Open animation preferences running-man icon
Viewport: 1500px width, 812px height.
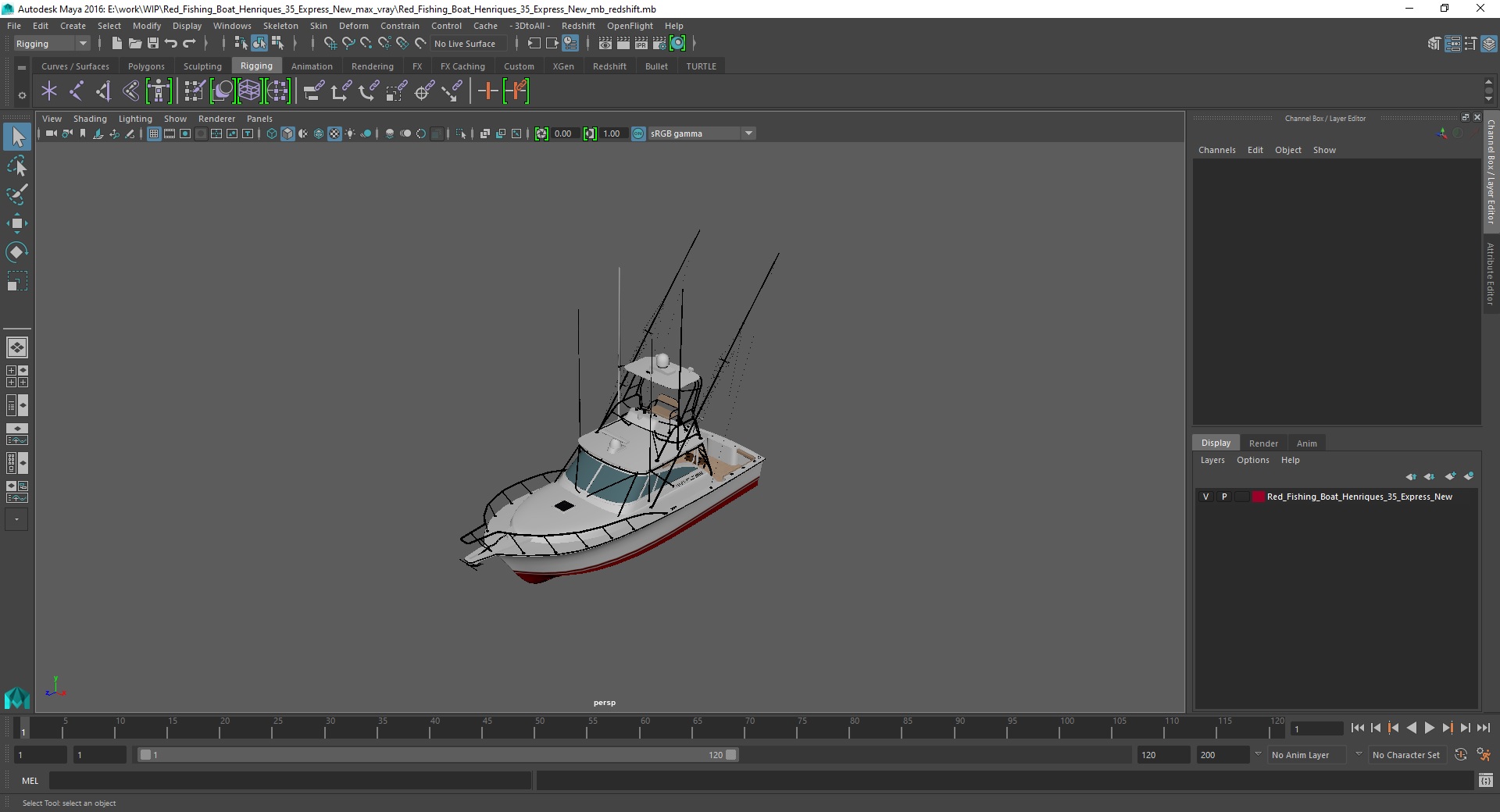pyautogui.click(x=1484, y=755)
